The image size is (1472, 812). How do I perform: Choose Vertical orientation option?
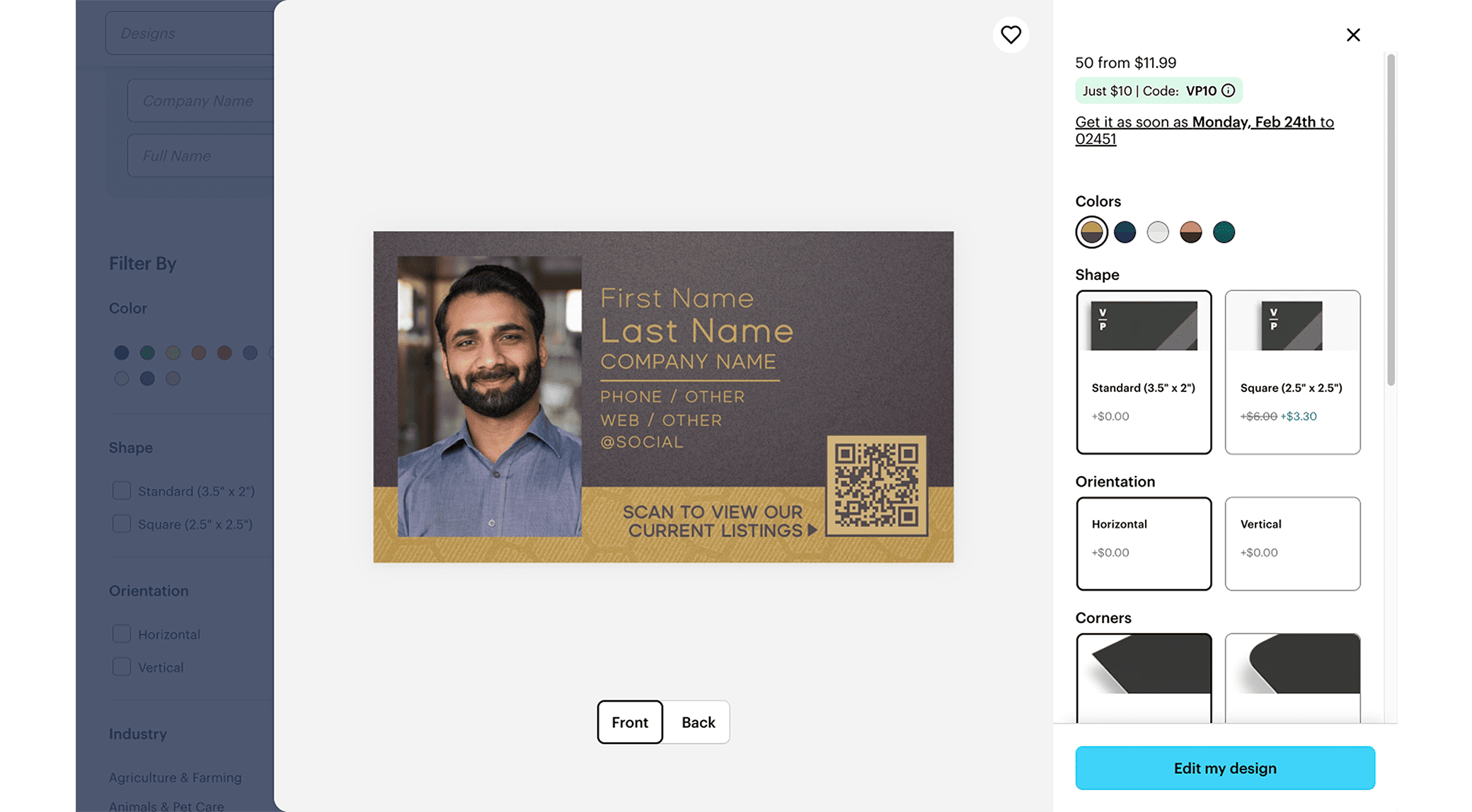(x=1292, y=543)
